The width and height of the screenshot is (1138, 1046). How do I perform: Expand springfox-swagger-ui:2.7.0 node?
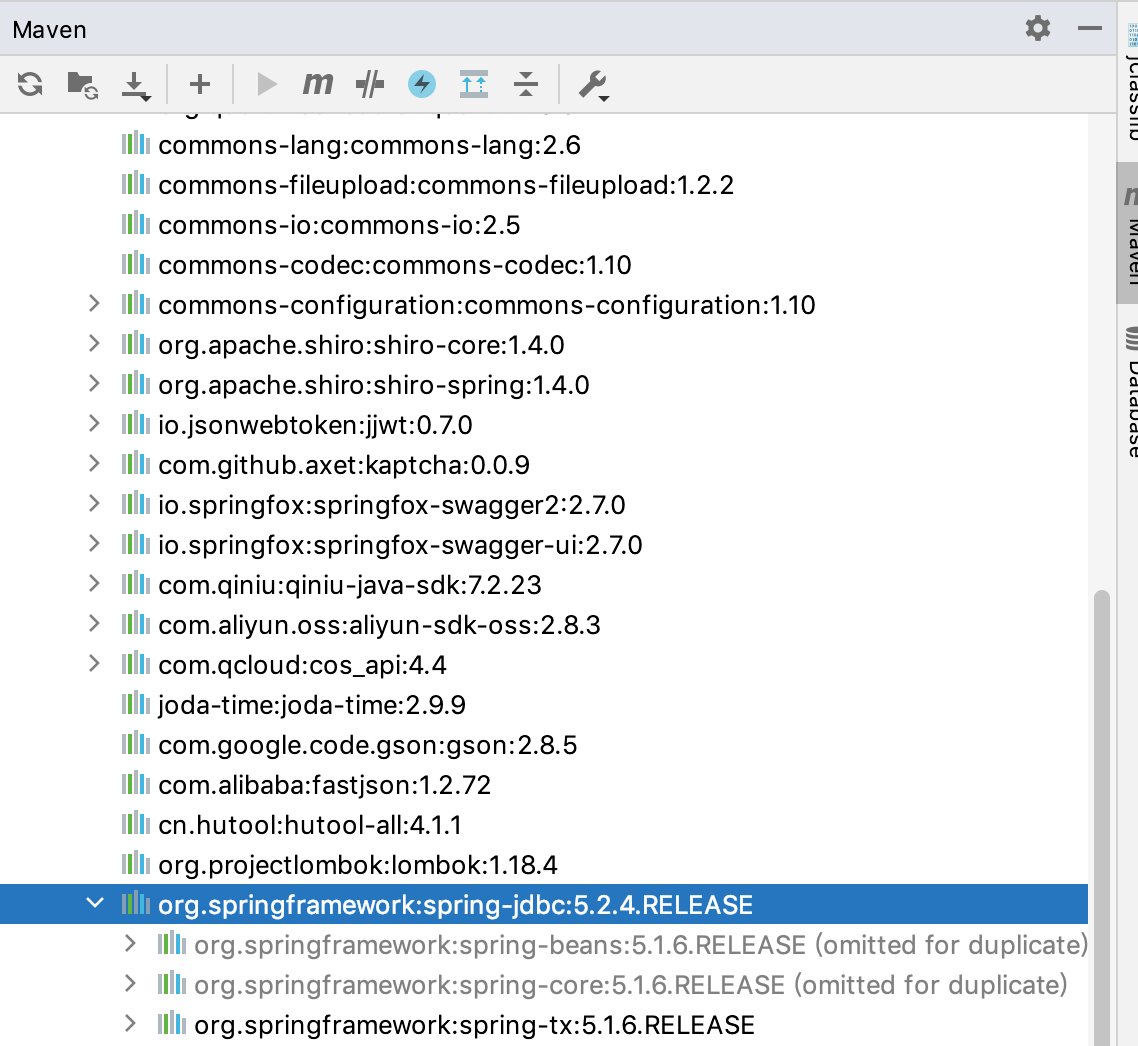[x=94, y=544]
